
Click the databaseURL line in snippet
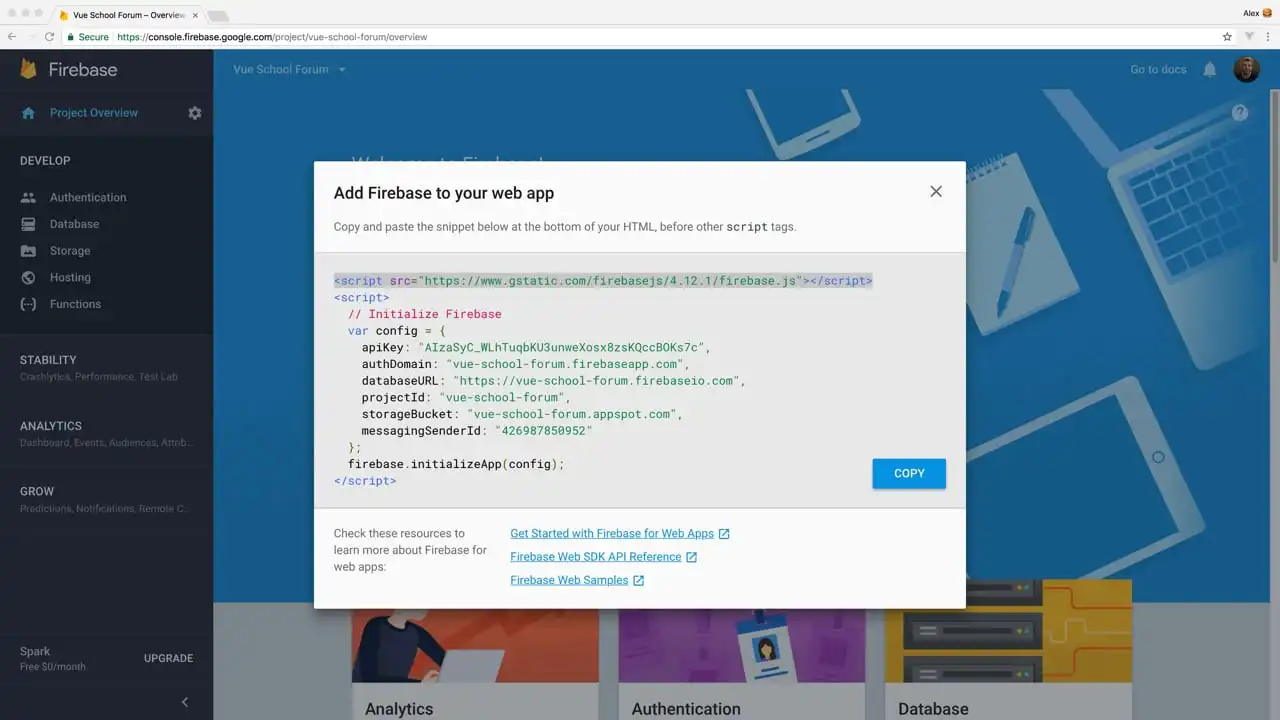[553, 381]
